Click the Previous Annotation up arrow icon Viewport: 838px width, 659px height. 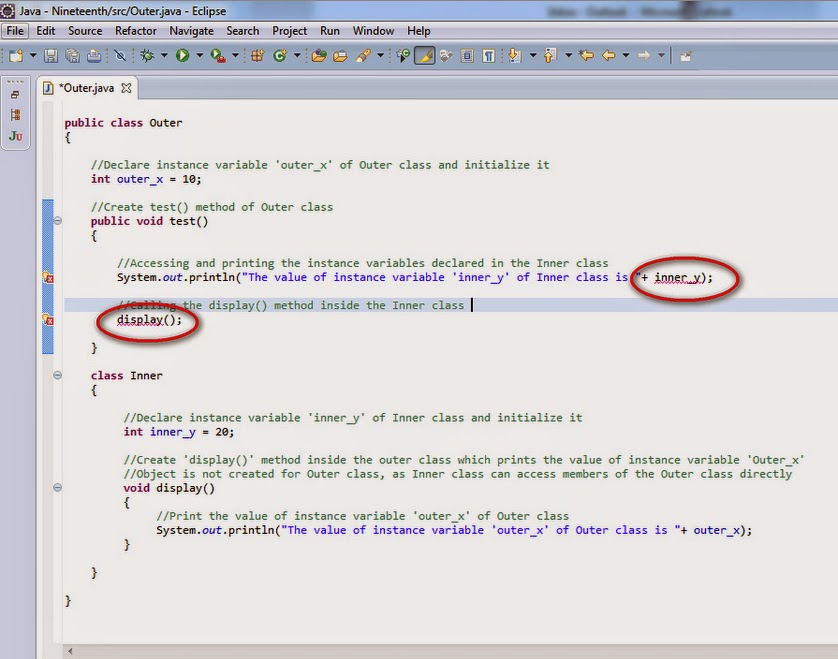[x=550, y=56]
